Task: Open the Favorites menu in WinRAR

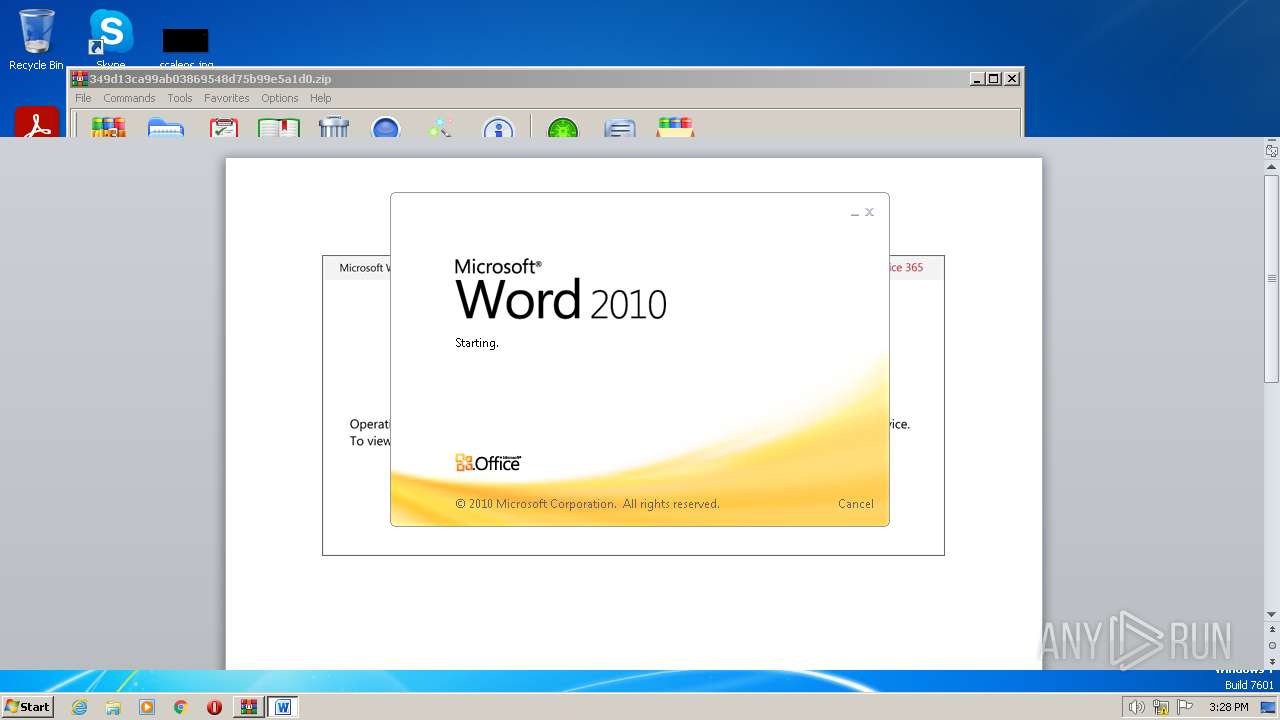Action: pyautogui.click(x=227, y=98)
